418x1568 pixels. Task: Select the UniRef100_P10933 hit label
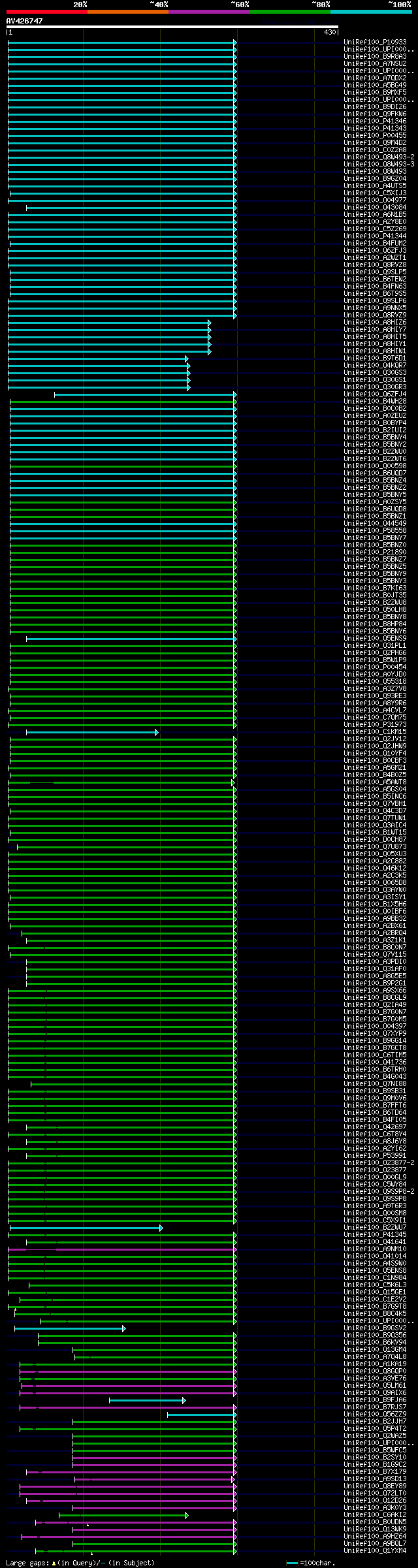pos(375,42)
